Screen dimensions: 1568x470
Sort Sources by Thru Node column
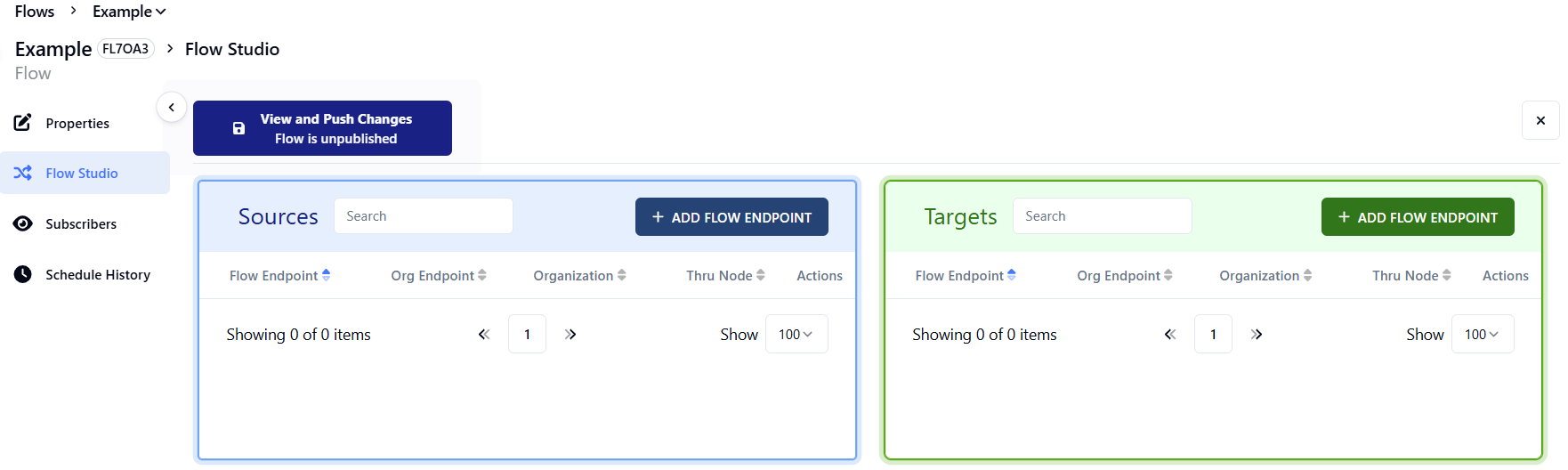point(761,275)
